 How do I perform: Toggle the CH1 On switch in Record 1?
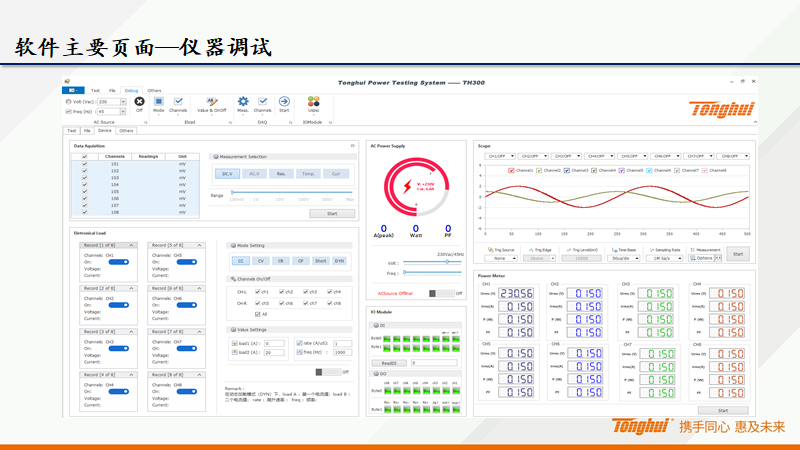[x=119, y=262]
